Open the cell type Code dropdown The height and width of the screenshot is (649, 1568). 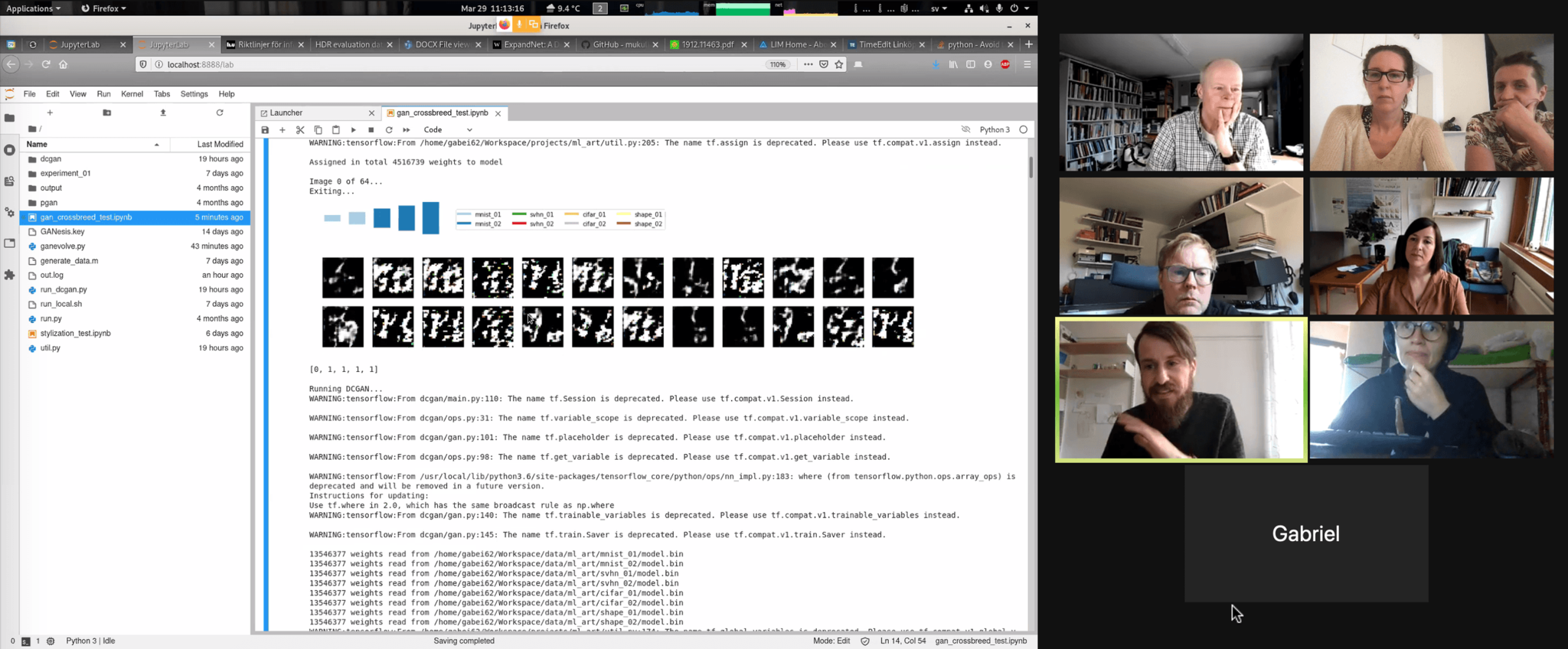(448, 130)
